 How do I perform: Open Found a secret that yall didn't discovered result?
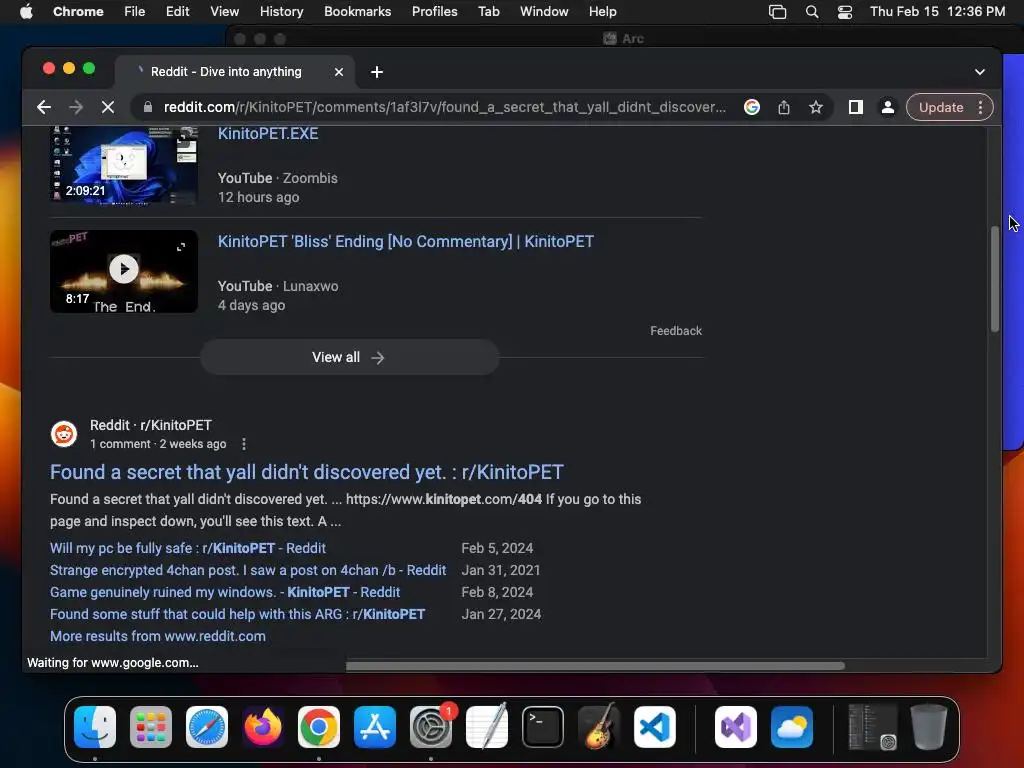(306, 472)
